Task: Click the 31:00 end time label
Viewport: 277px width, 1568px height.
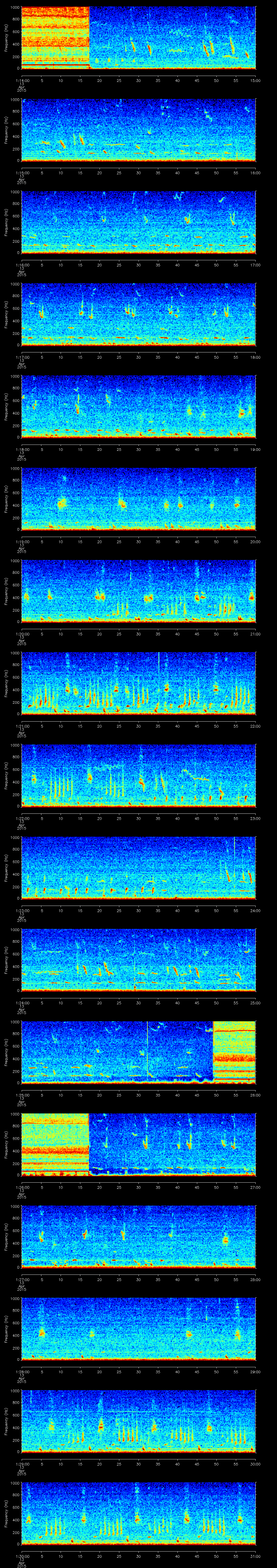Action: [255, 1556]
